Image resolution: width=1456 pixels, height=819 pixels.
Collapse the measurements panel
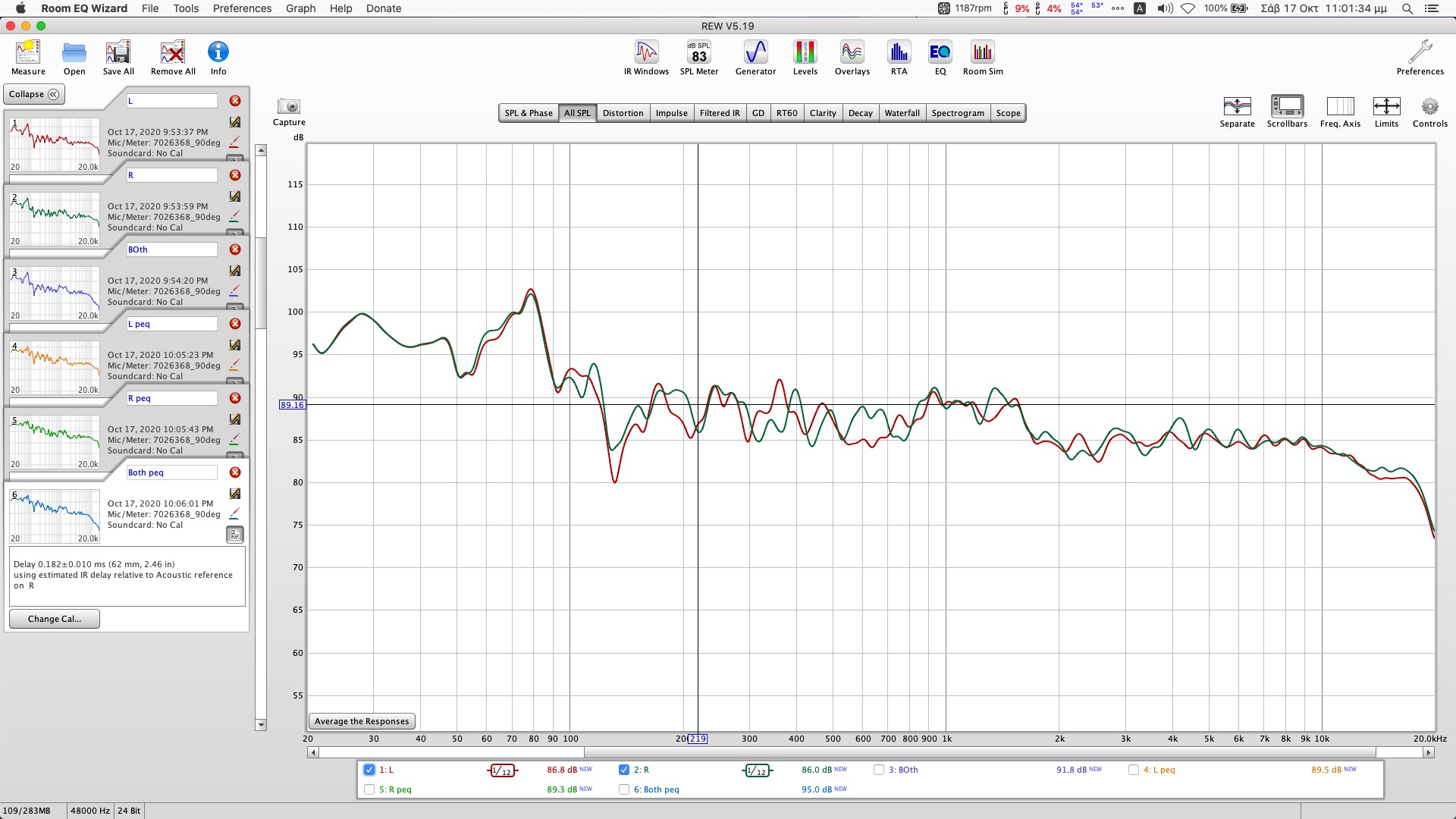(x=34, y=94)
